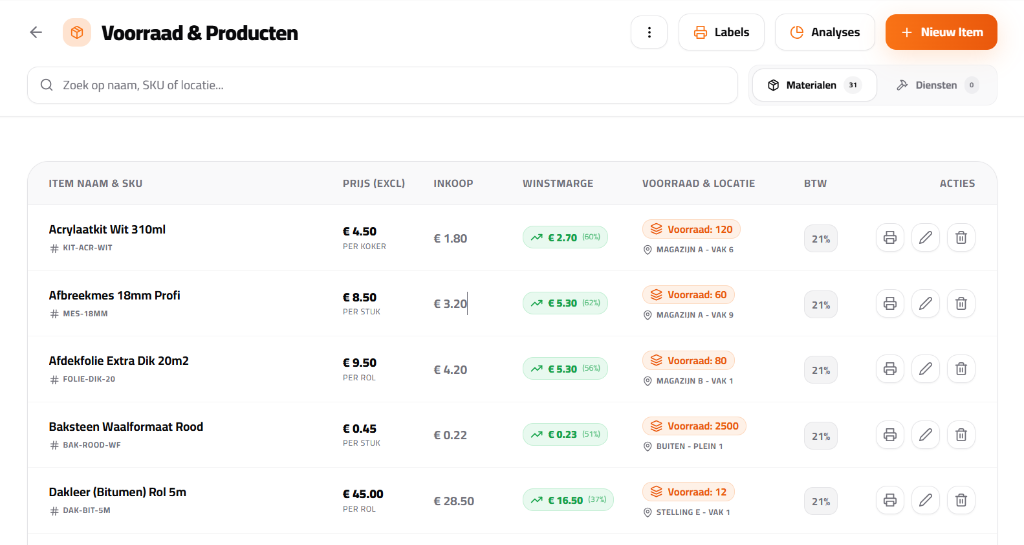Click the orange box icon beside Voorraad & Producten
The width and height of the screenshot is (1024, 545).
click(77, 33)
